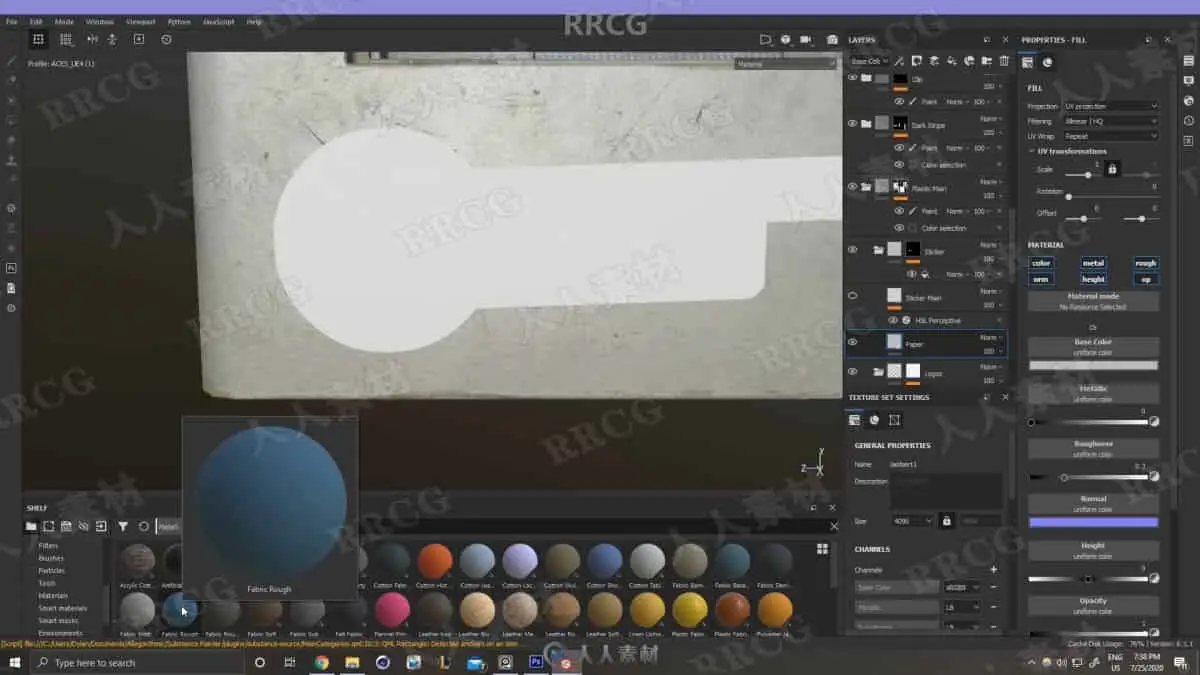This screenshot has width=1200, height=675.
Task: Click the add effect wand icon in Layers
Action: coord(899,61)
